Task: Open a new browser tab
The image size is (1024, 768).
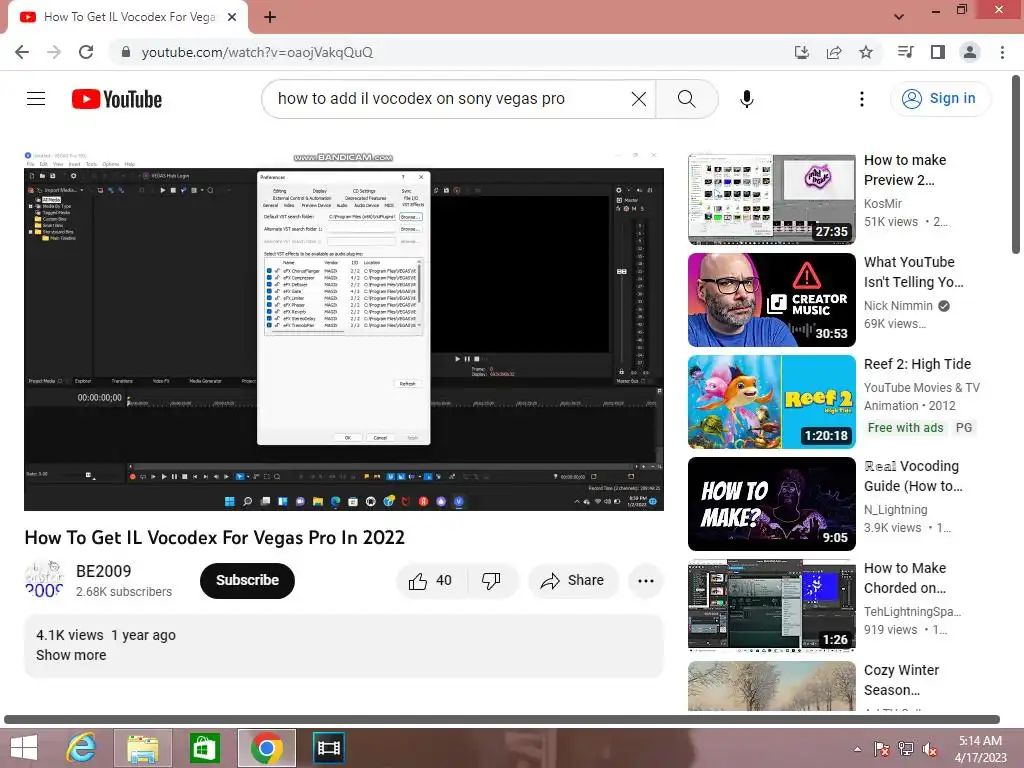Action: click(270, 17)
